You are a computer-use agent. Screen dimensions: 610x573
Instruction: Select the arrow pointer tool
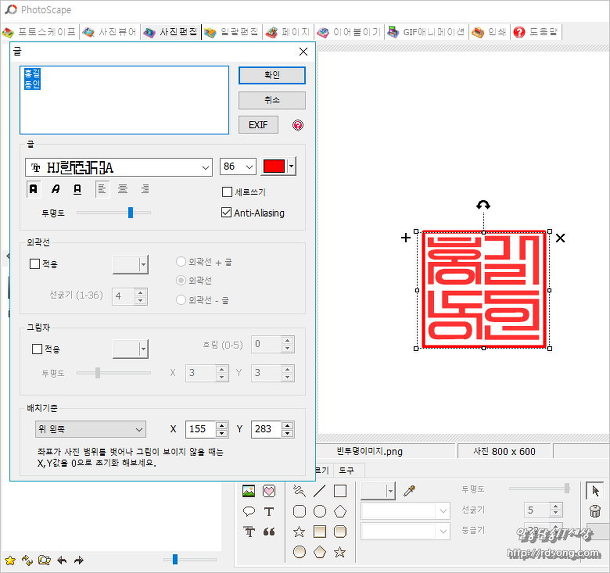[595, 490]
